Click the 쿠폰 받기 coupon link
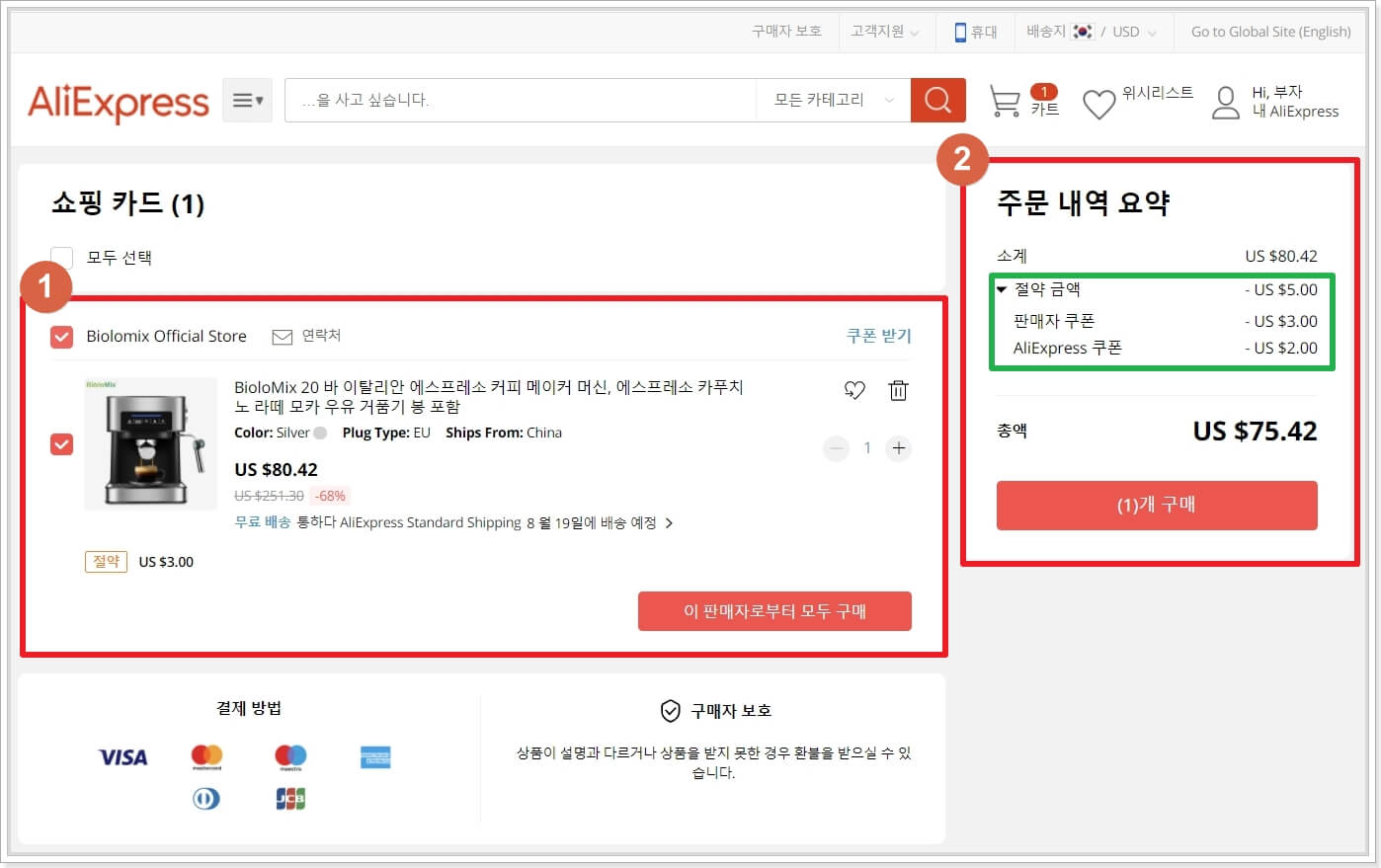This screenshot has width=1381, height=868. pos(878,336)
